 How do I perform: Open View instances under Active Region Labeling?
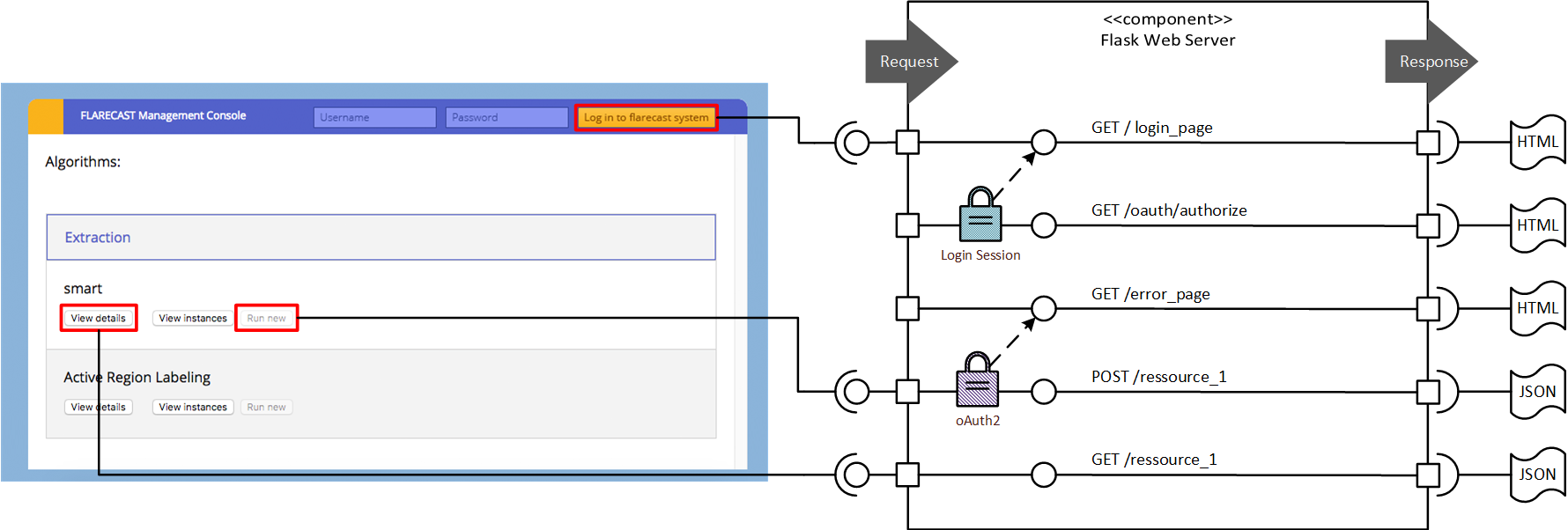193,407
